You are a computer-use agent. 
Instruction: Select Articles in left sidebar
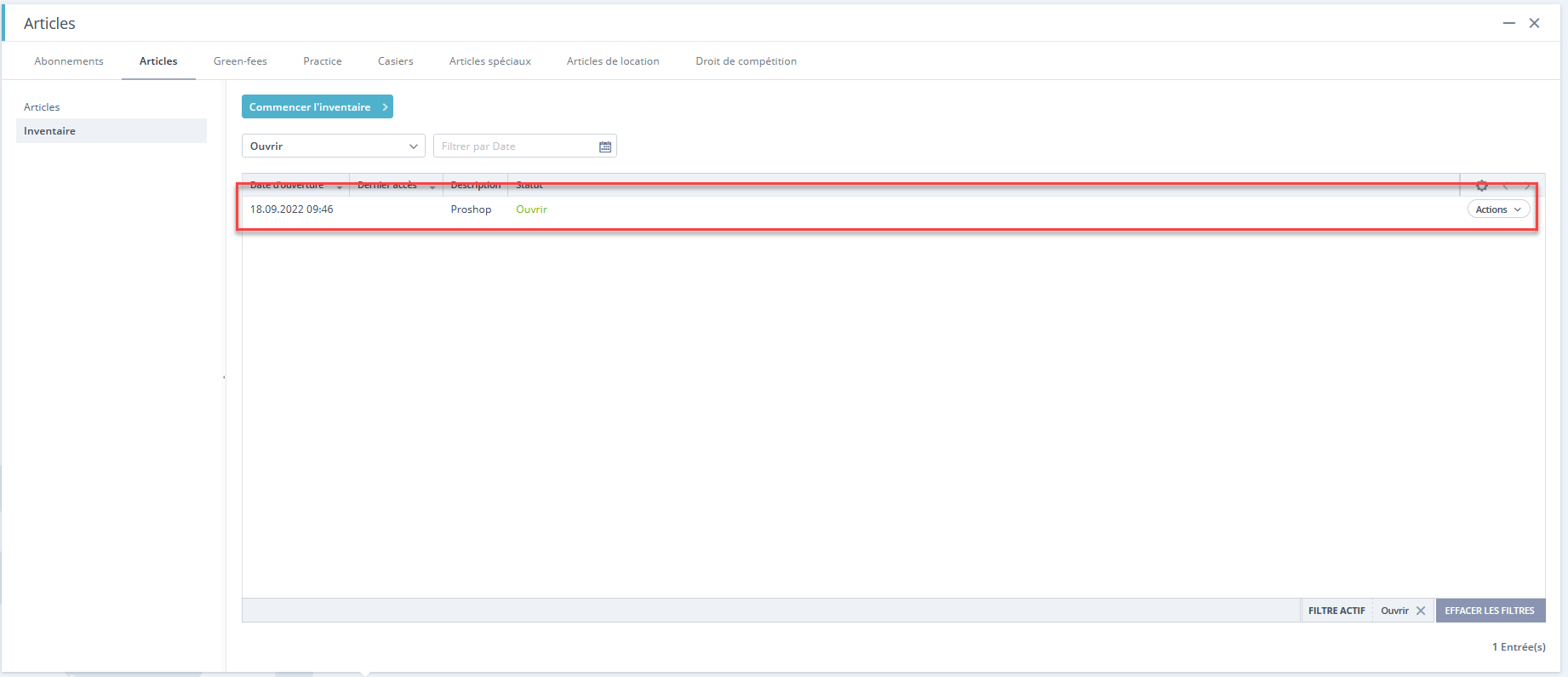(42, 107)
